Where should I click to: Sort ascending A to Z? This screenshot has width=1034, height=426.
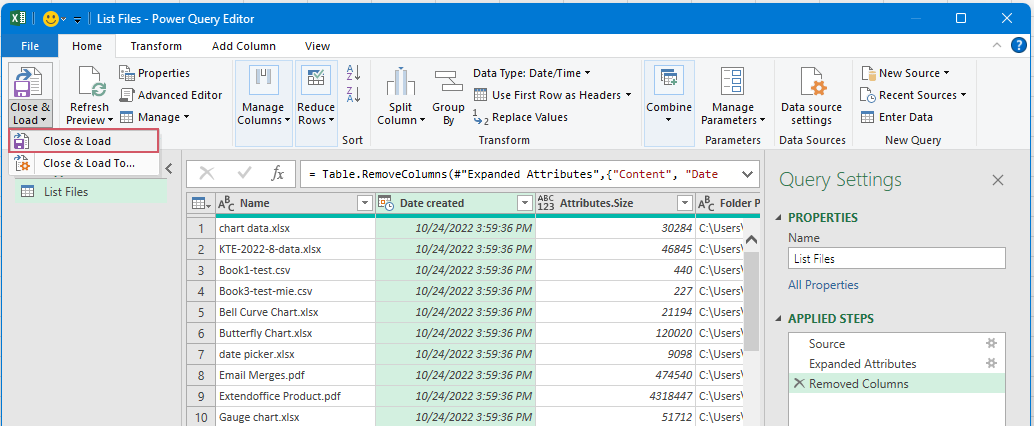[x=353, y=73]
